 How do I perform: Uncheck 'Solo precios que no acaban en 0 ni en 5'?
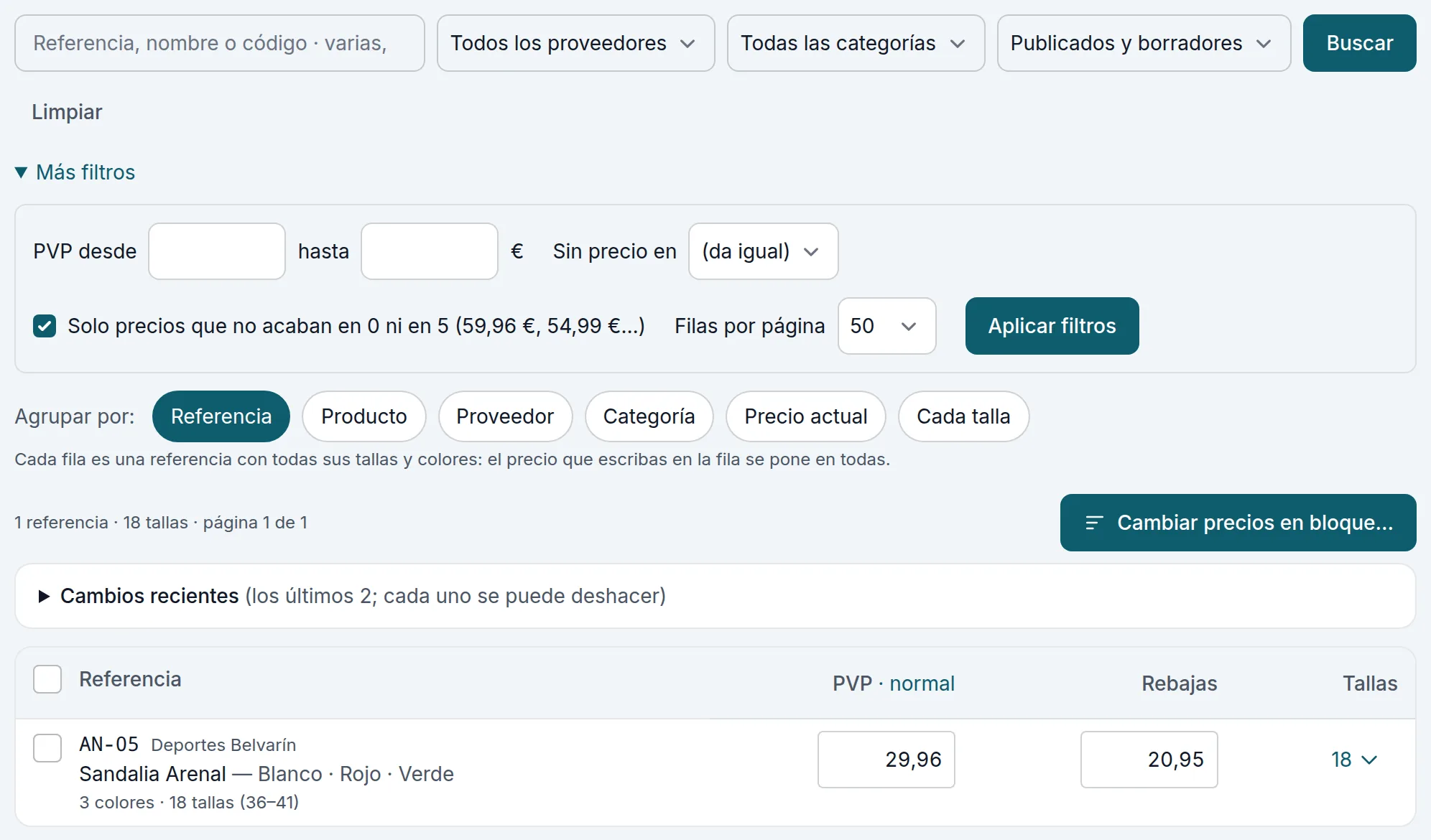coord(45,326)
